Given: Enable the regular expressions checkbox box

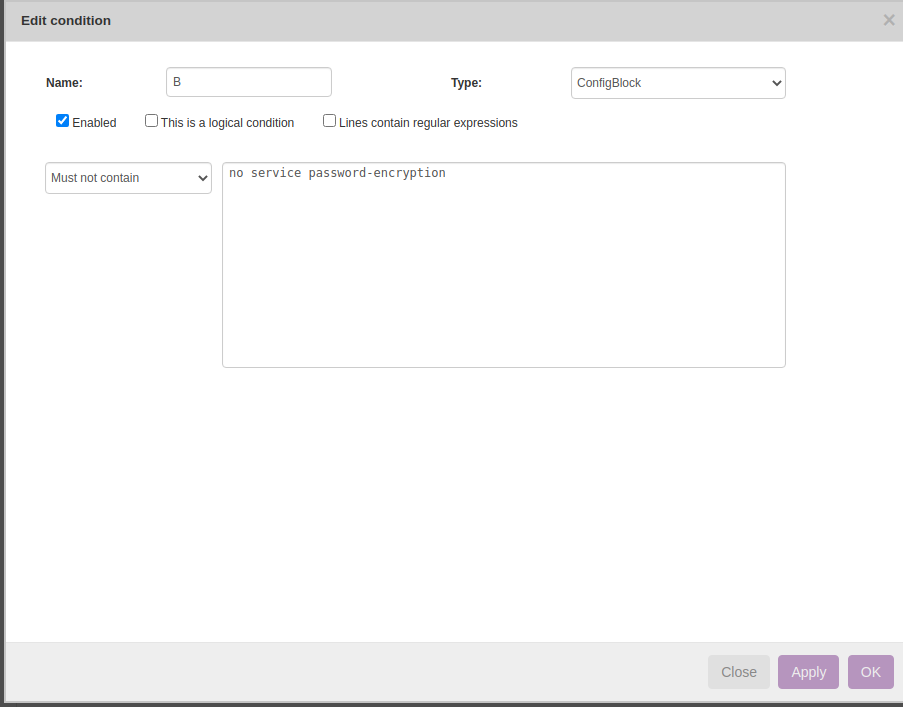Looking at the screenshot, I should (x=329, y=121).
